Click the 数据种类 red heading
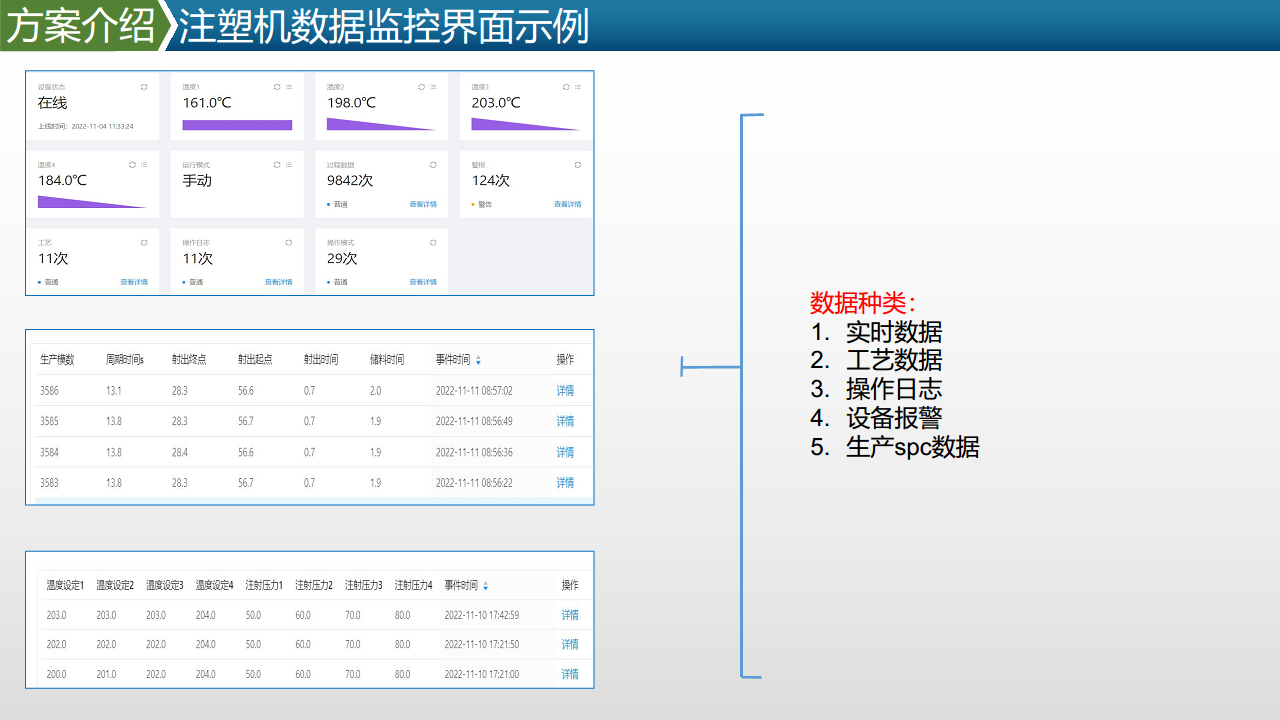This screenshot has height=720, width=1280. coord(863,303)
